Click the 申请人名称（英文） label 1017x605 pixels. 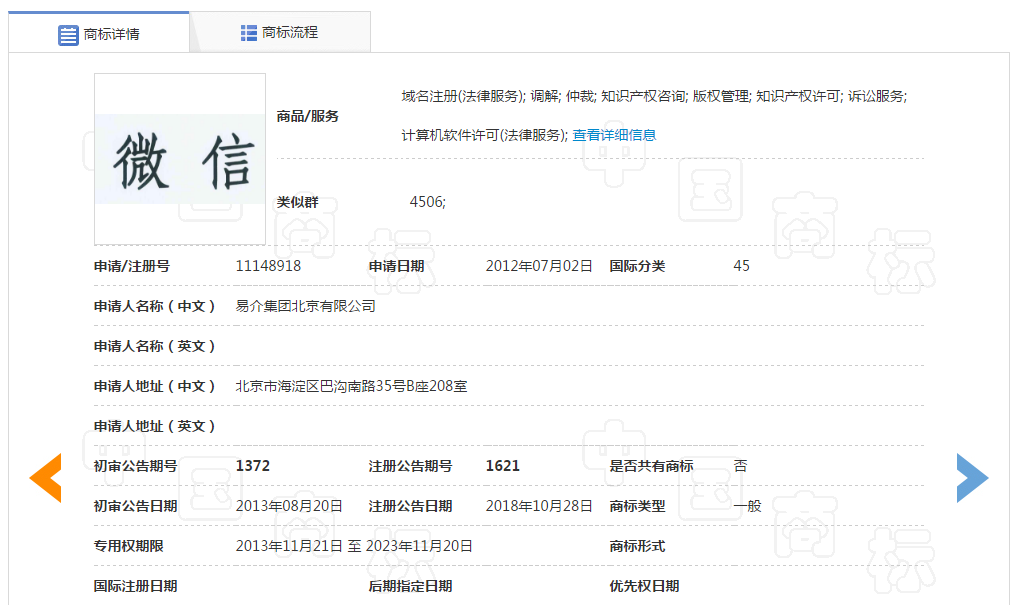(x=154, y=346)
